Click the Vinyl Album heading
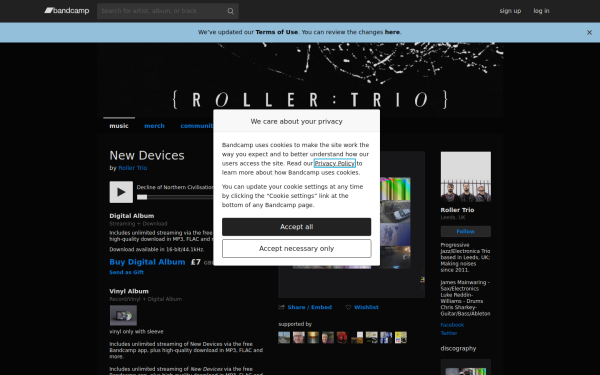The width and height of the screenshot is (600, 375). [x=129, y=291]
